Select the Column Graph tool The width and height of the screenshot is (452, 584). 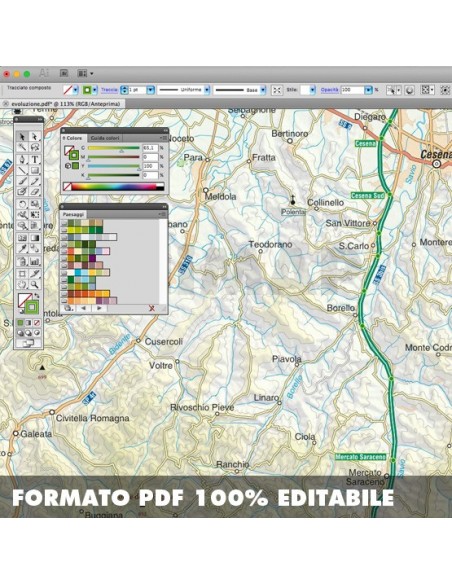(34, 261)
